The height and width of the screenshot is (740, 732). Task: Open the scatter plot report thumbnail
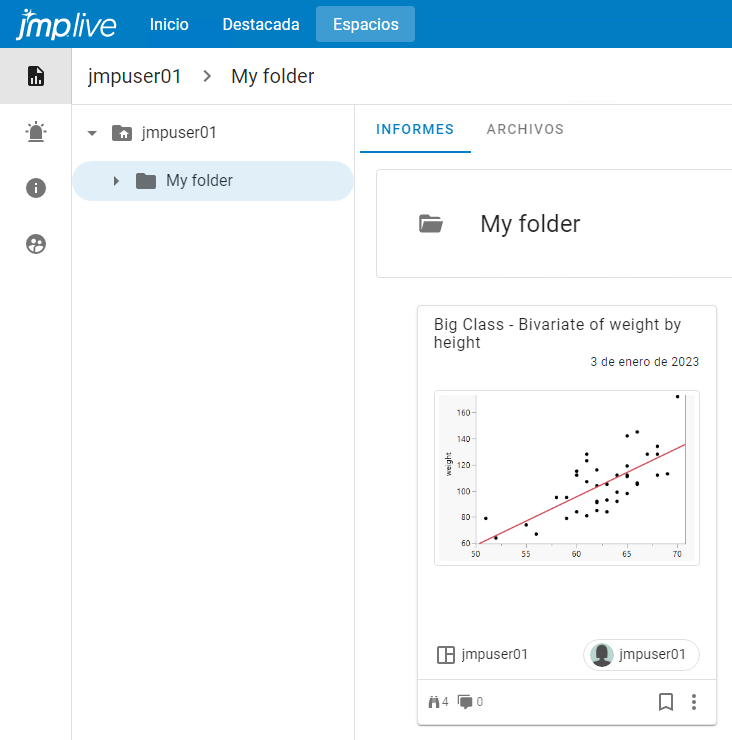[x=567, y=478]
